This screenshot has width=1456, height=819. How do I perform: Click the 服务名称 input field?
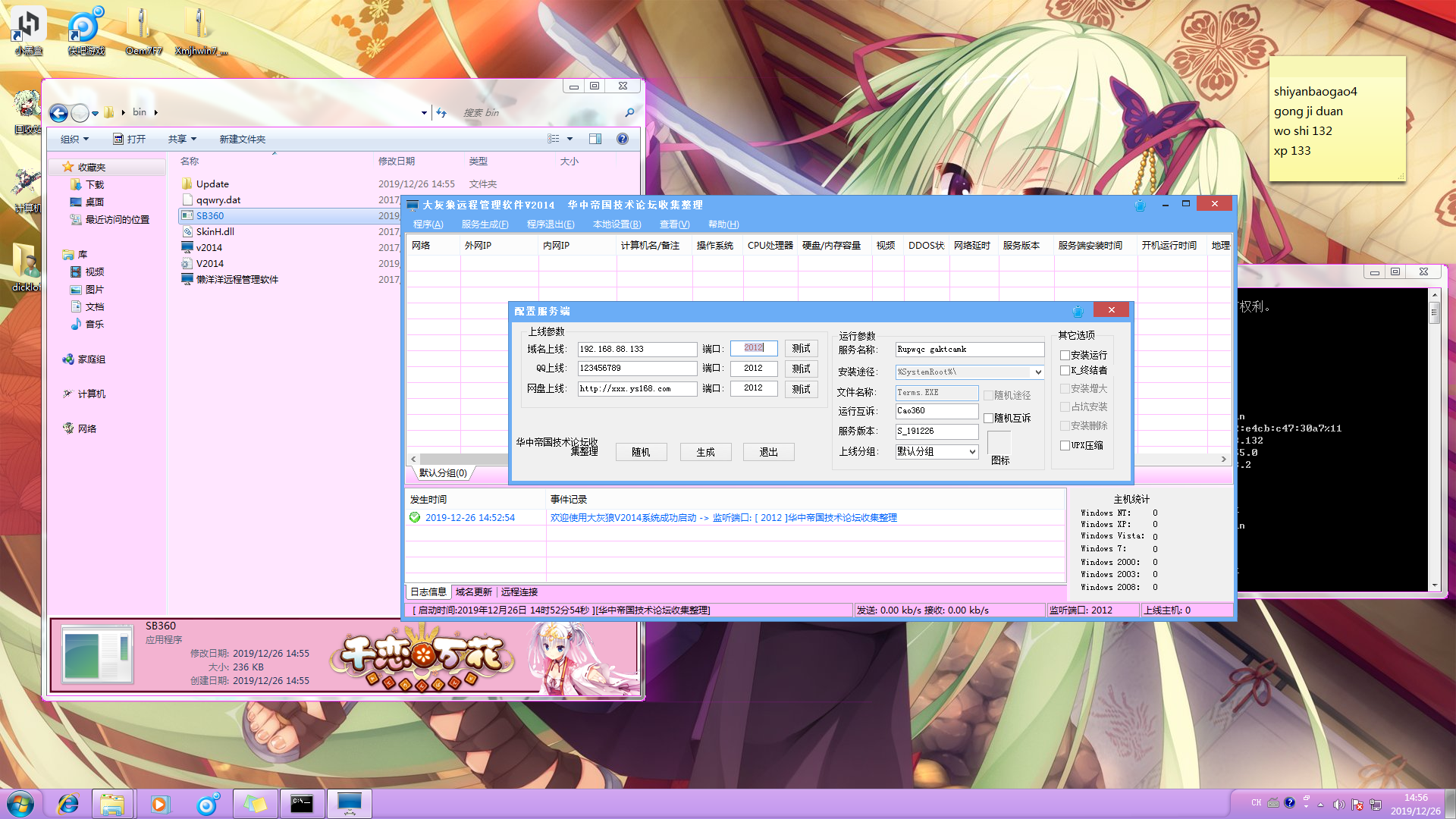coord(968,350)
